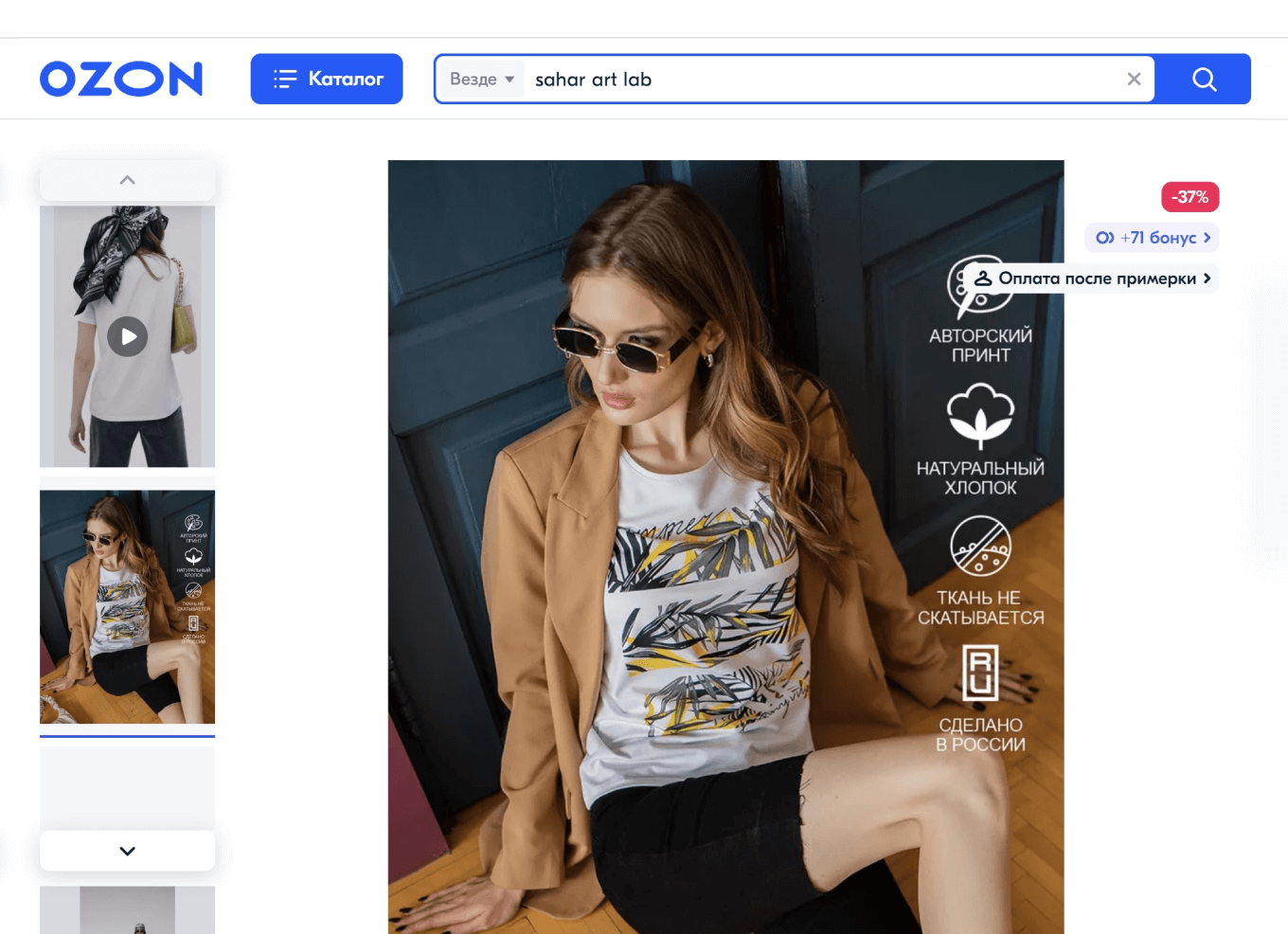The width and height of the screenshot is (1288, 934).
Task: Click the chevron next to +71 бонус
Action: point(1207,238)
